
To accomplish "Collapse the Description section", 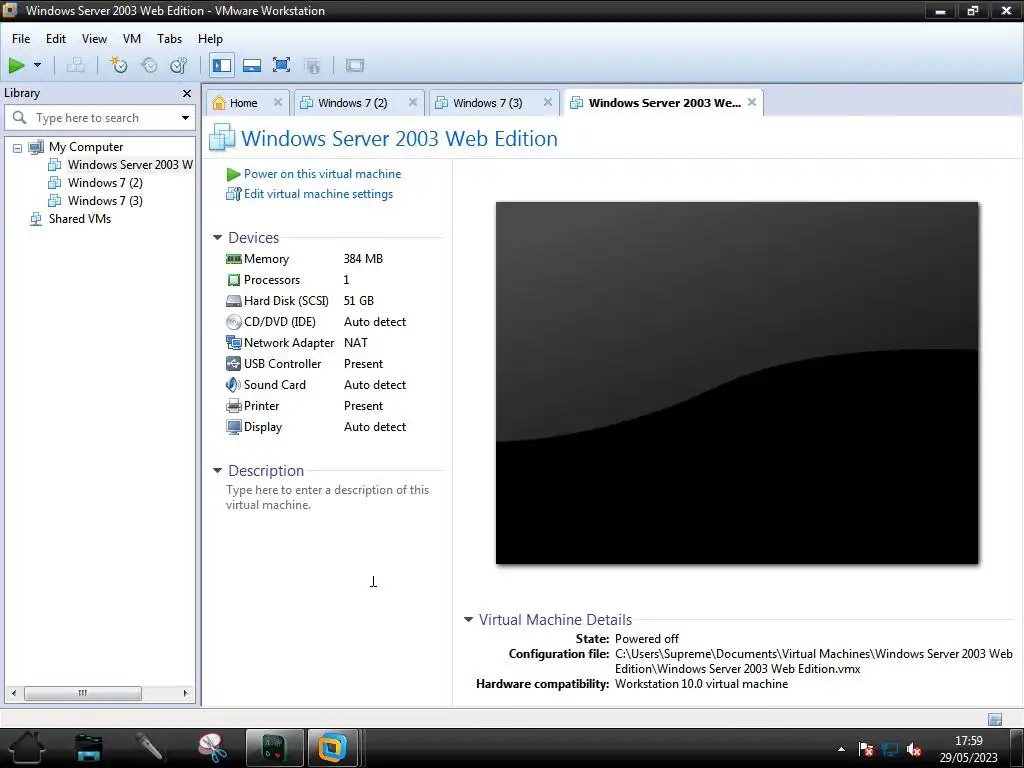I will (217, 470).
